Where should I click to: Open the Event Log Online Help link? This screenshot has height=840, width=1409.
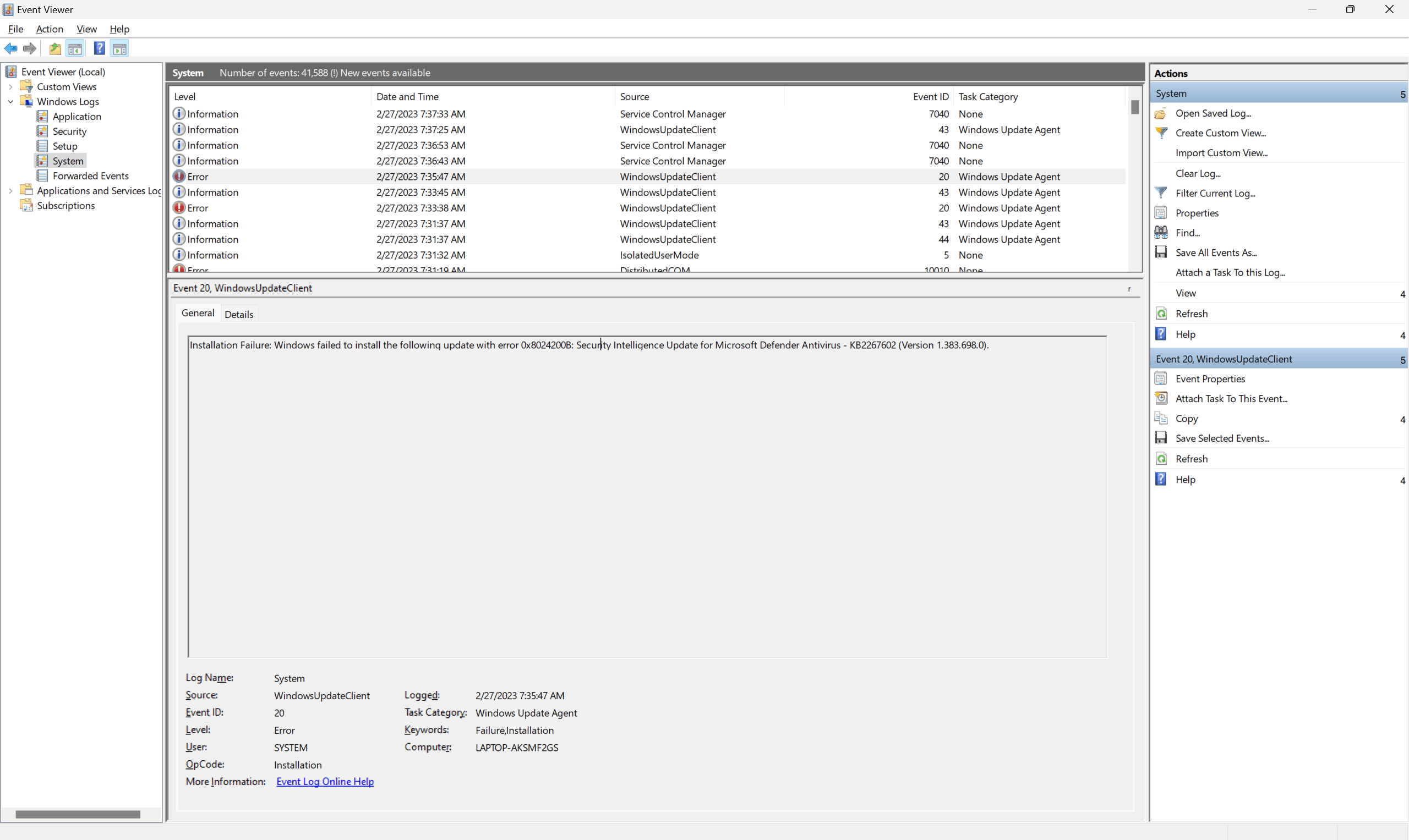(x=325, y=781)
